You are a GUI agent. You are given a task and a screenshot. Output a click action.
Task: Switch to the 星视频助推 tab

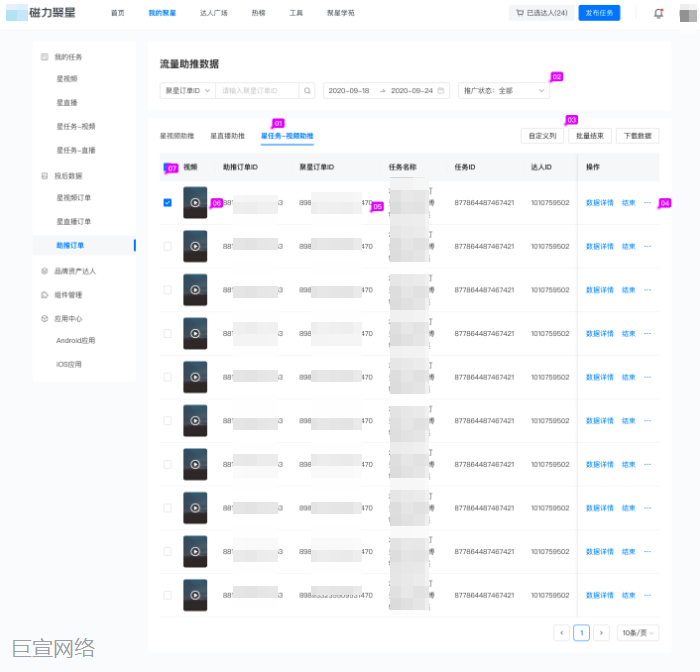click(x=177, y=136)
